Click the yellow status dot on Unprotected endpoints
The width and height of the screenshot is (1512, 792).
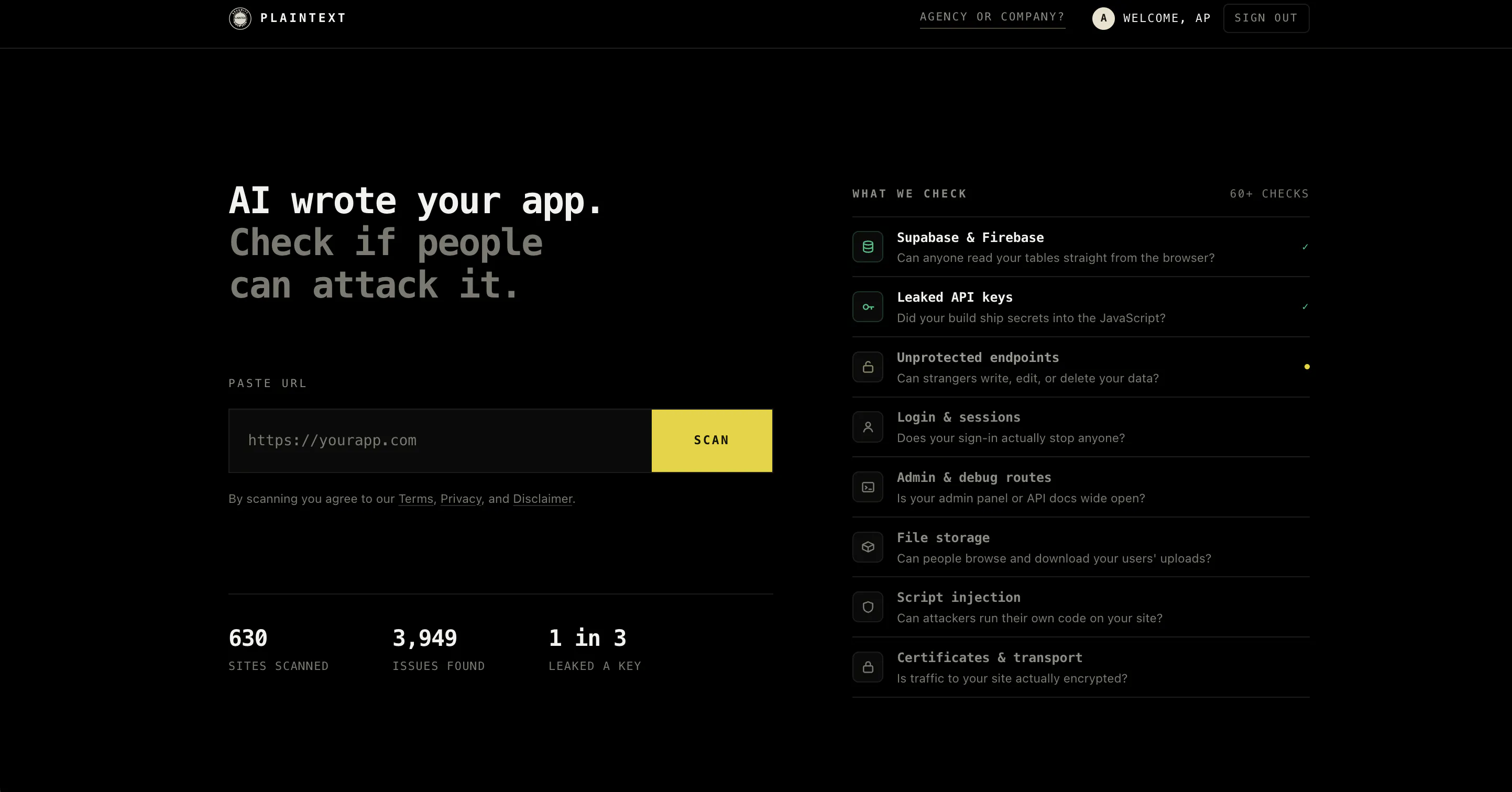pyautogui.click(x=1307, y=367)
